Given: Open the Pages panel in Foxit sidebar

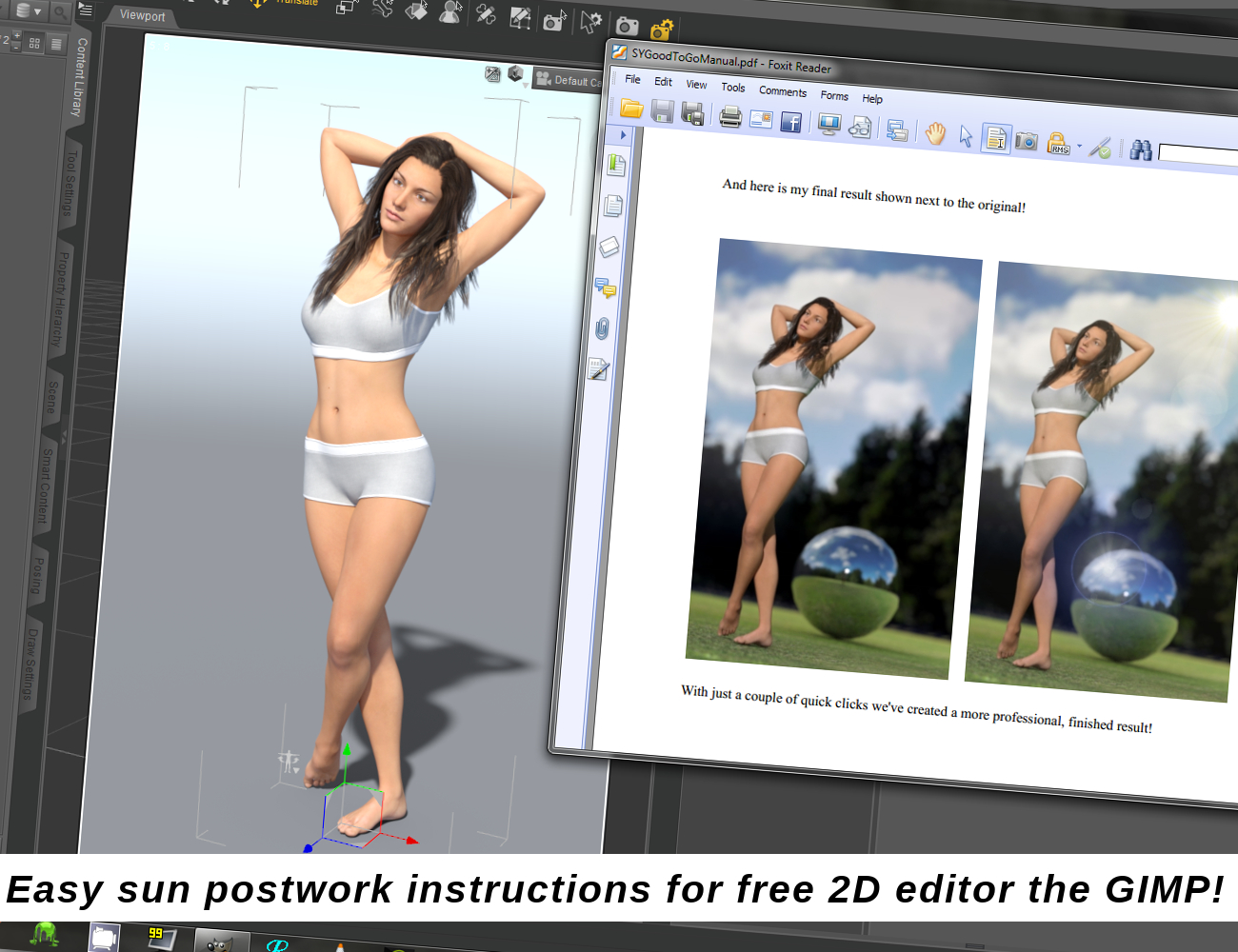Looking at the screenshot, I should [613, 206].
